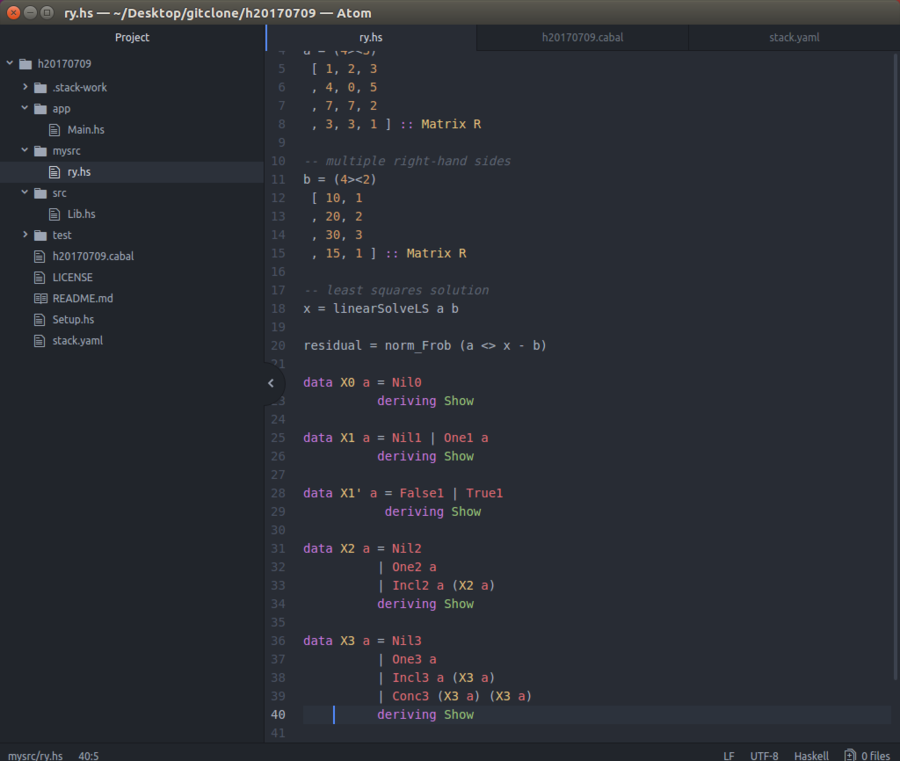Click the file icon beside Setup.hs
The width and height of the screenshot is (900, 761).
point(40,319)
